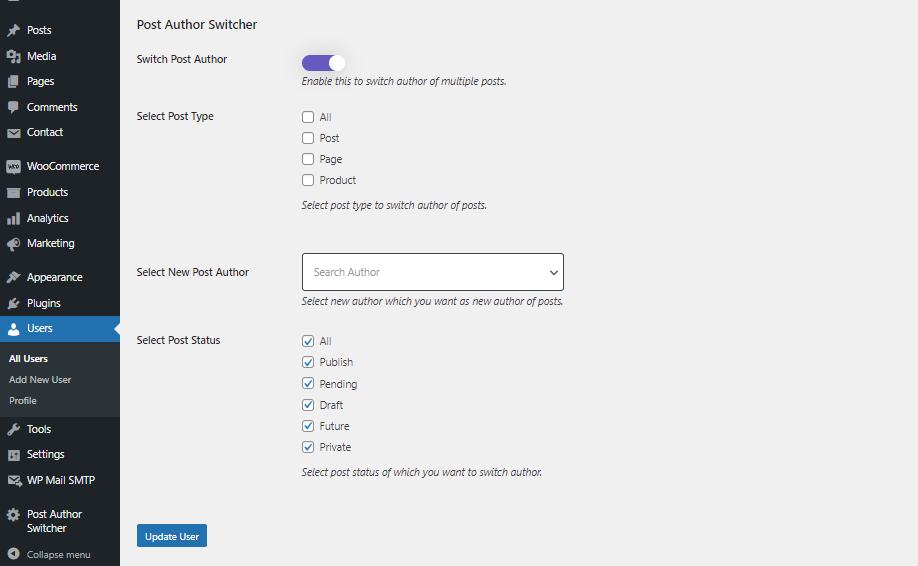Select the Marketing megaphone icon
This screenshot has height=566, width=918.
tap(13, 243)
